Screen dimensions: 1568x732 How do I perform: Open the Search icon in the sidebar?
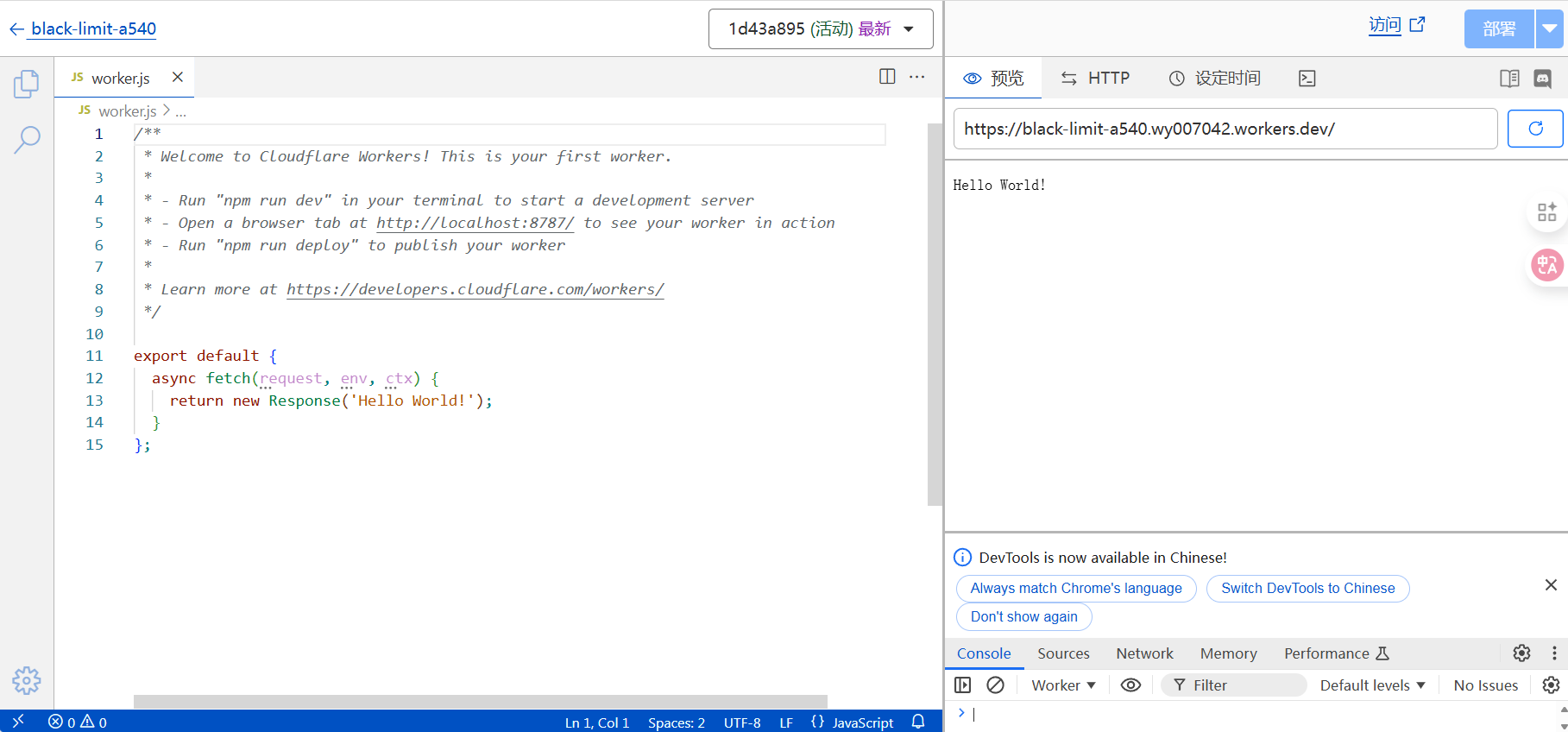27,139
